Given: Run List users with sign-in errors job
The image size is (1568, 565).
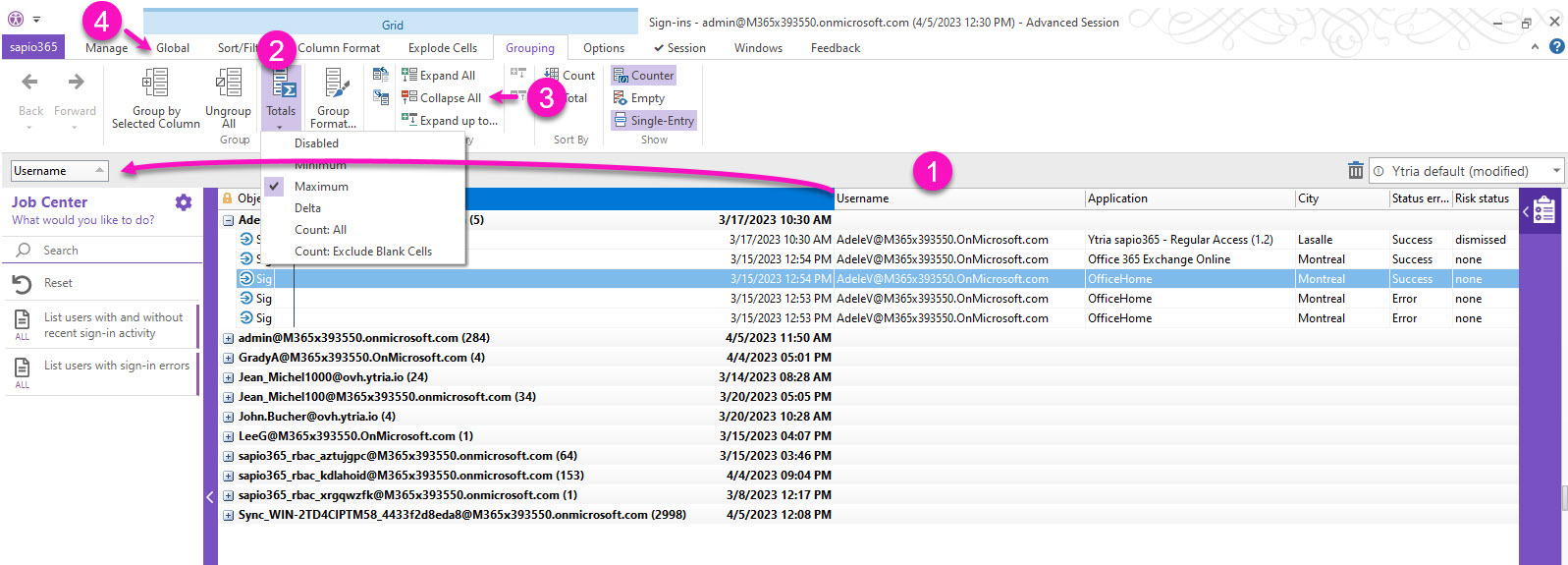Looking at the screenshot, I should [102, 372].
